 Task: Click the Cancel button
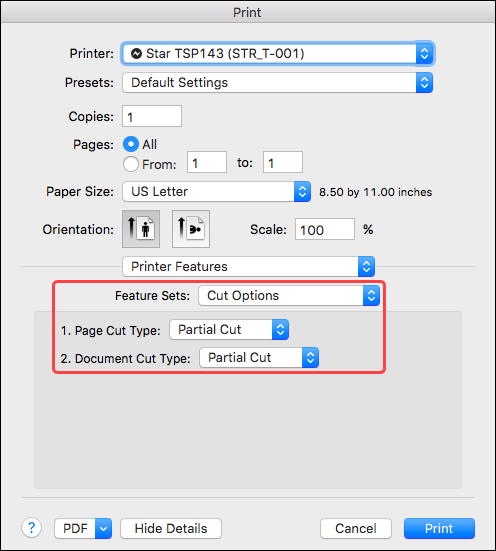[x=356, y=528]
